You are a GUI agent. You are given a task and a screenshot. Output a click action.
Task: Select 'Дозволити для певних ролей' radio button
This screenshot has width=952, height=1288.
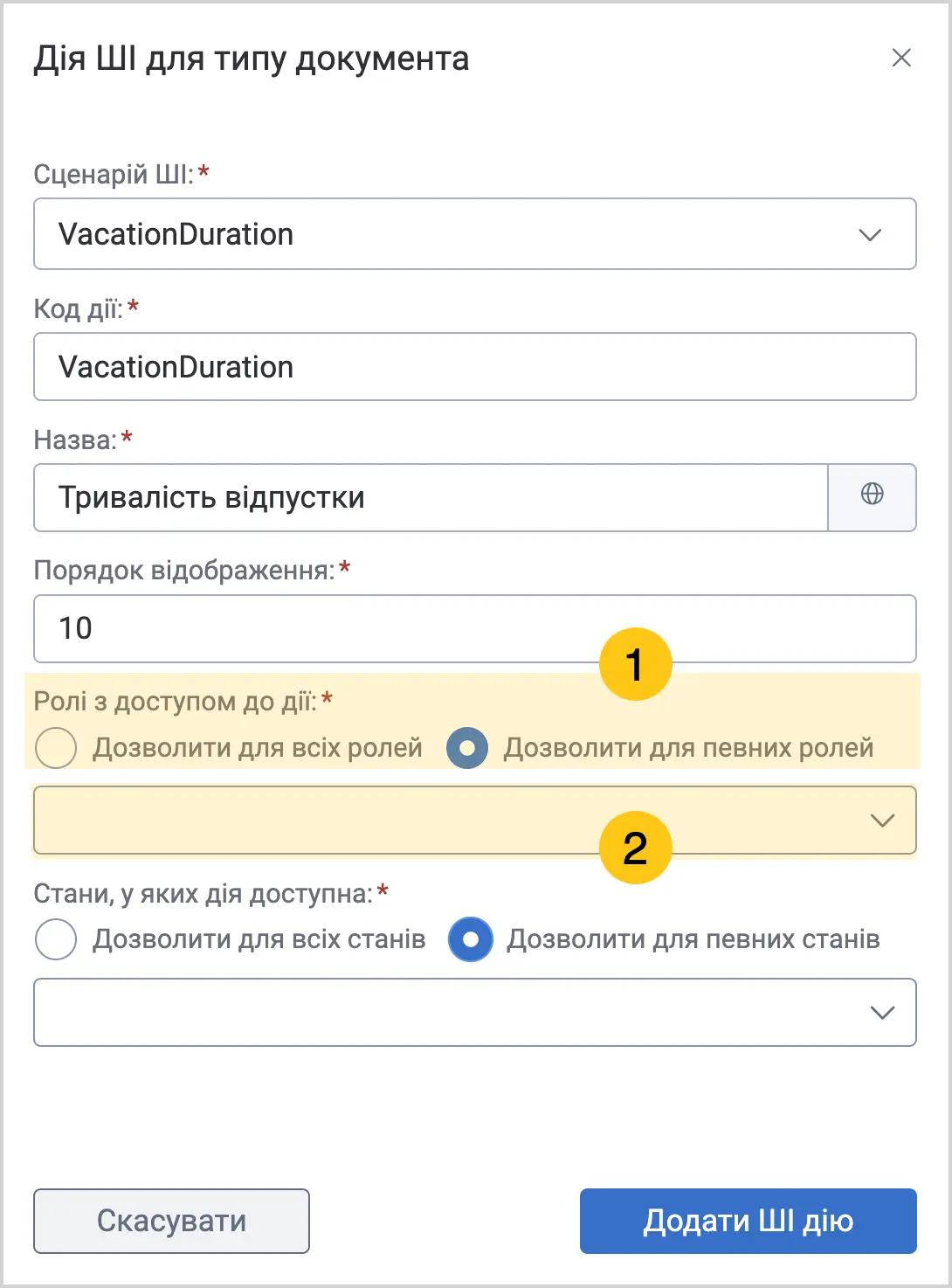[467, 748]
